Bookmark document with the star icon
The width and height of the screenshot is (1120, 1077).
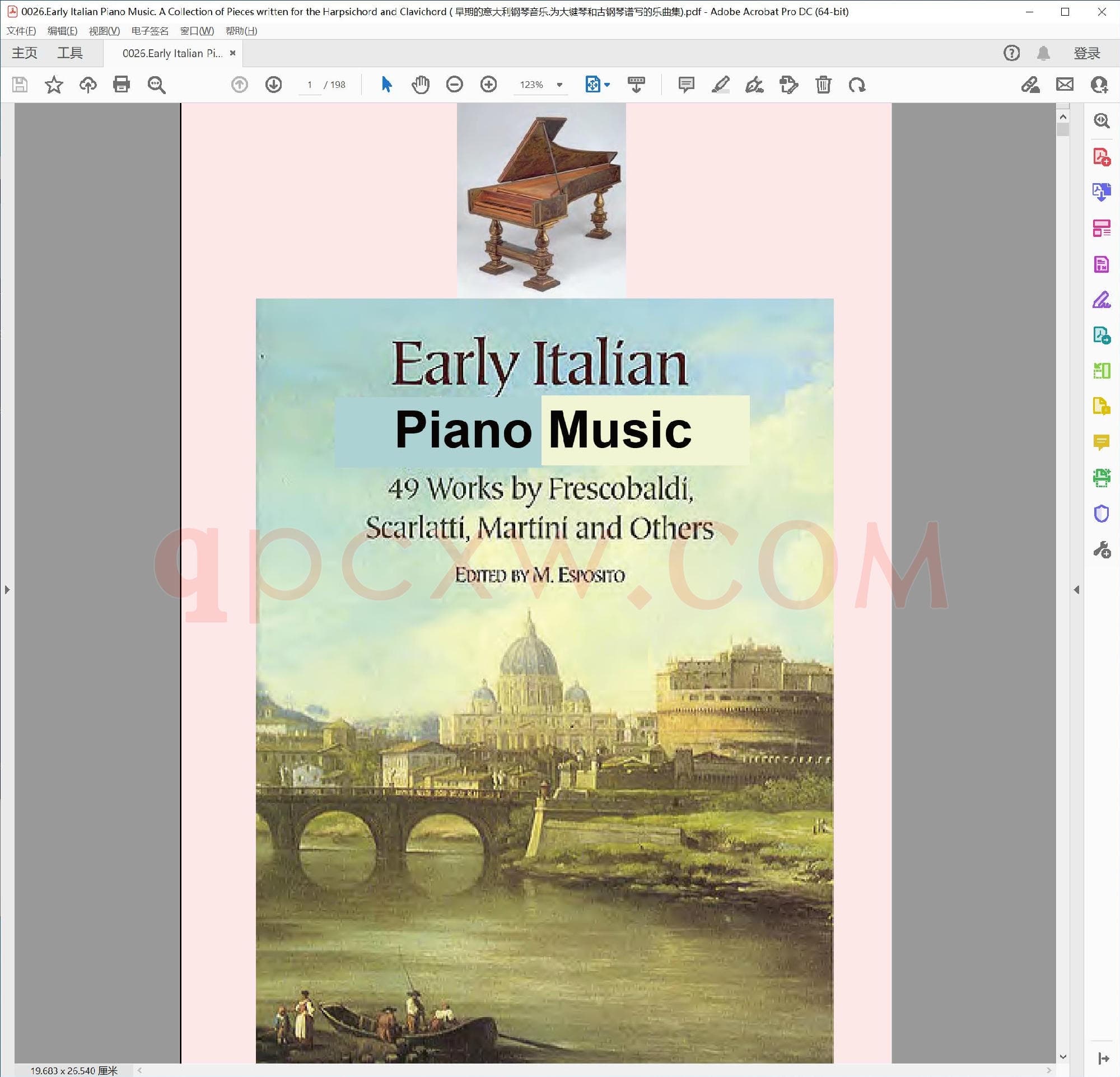coord(54,85)
